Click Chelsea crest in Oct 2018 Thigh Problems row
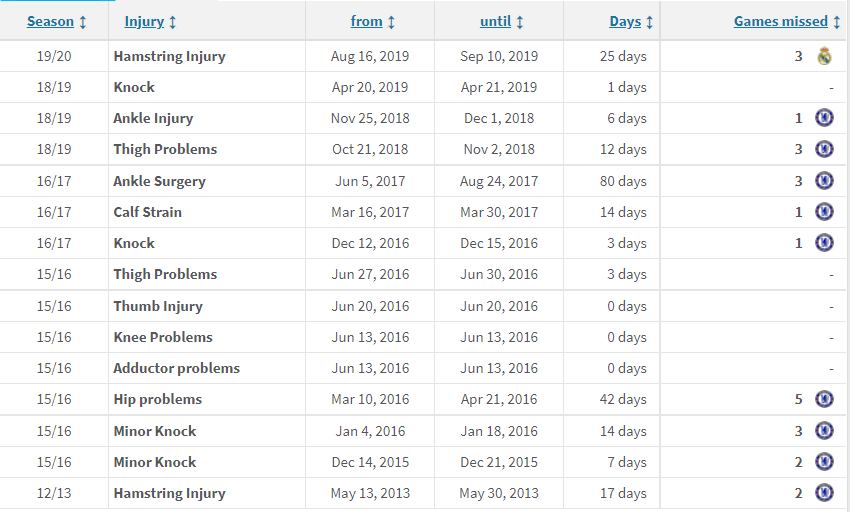Viewport: 850px width, 512px height. (x=824, y=149)
